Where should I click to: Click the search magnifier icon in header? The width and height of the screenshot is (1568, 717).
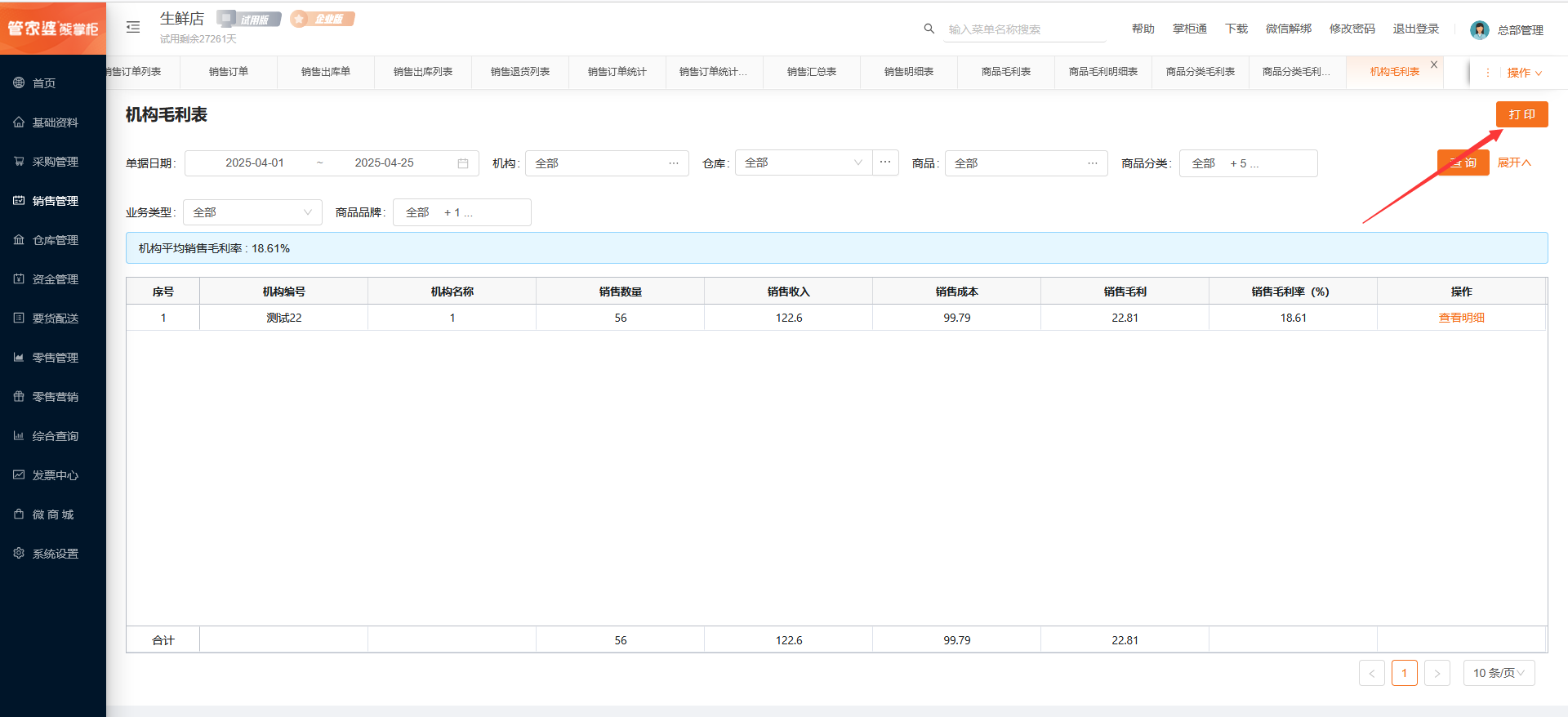[929, 29]
